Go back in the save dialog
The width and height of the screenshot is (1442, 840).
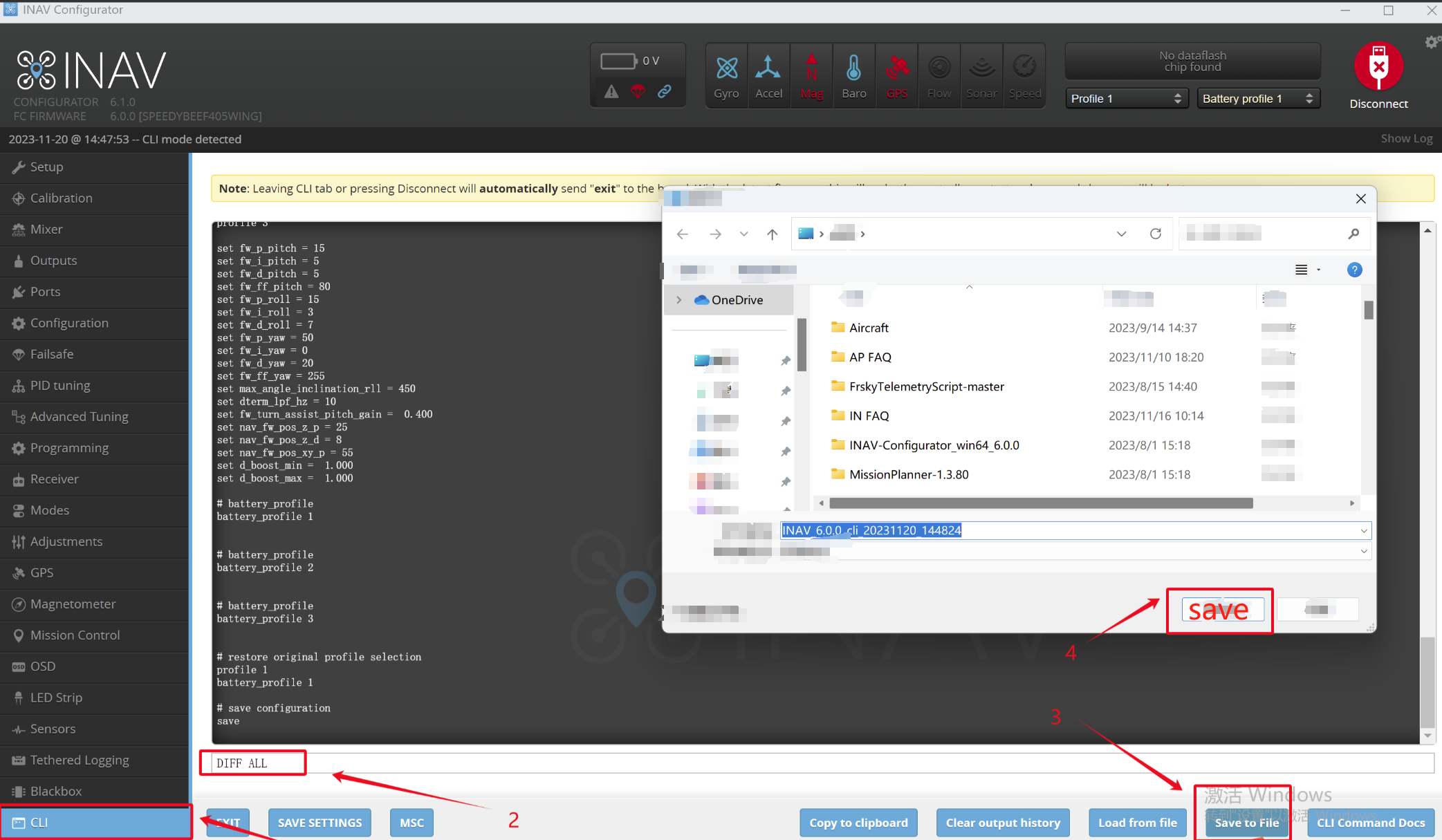click(x=683, y=234)
